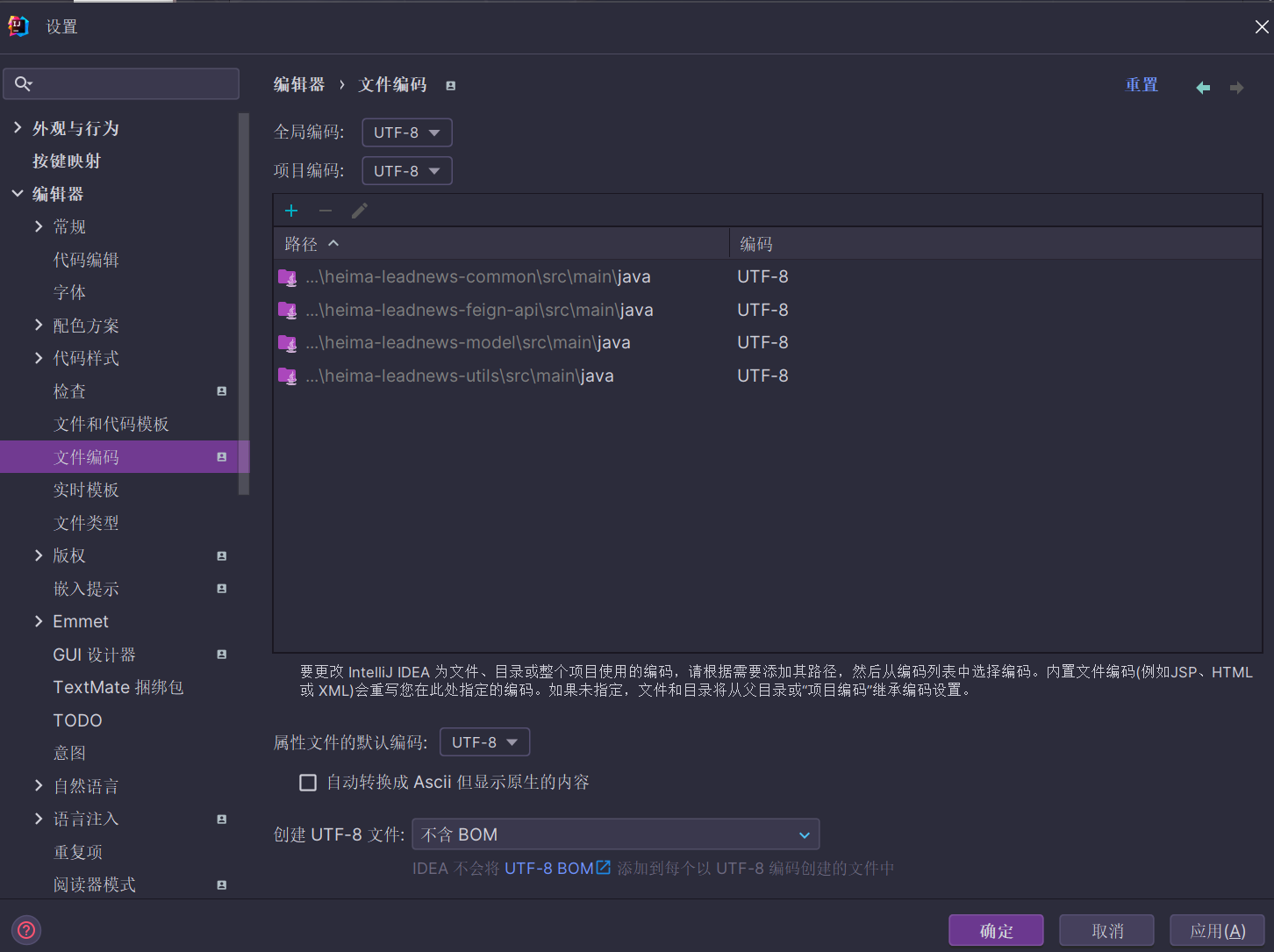The width and height of the screenshot is (1274, 952).
Task: Click the 取消 button
Action: (x=1107, y=931)
